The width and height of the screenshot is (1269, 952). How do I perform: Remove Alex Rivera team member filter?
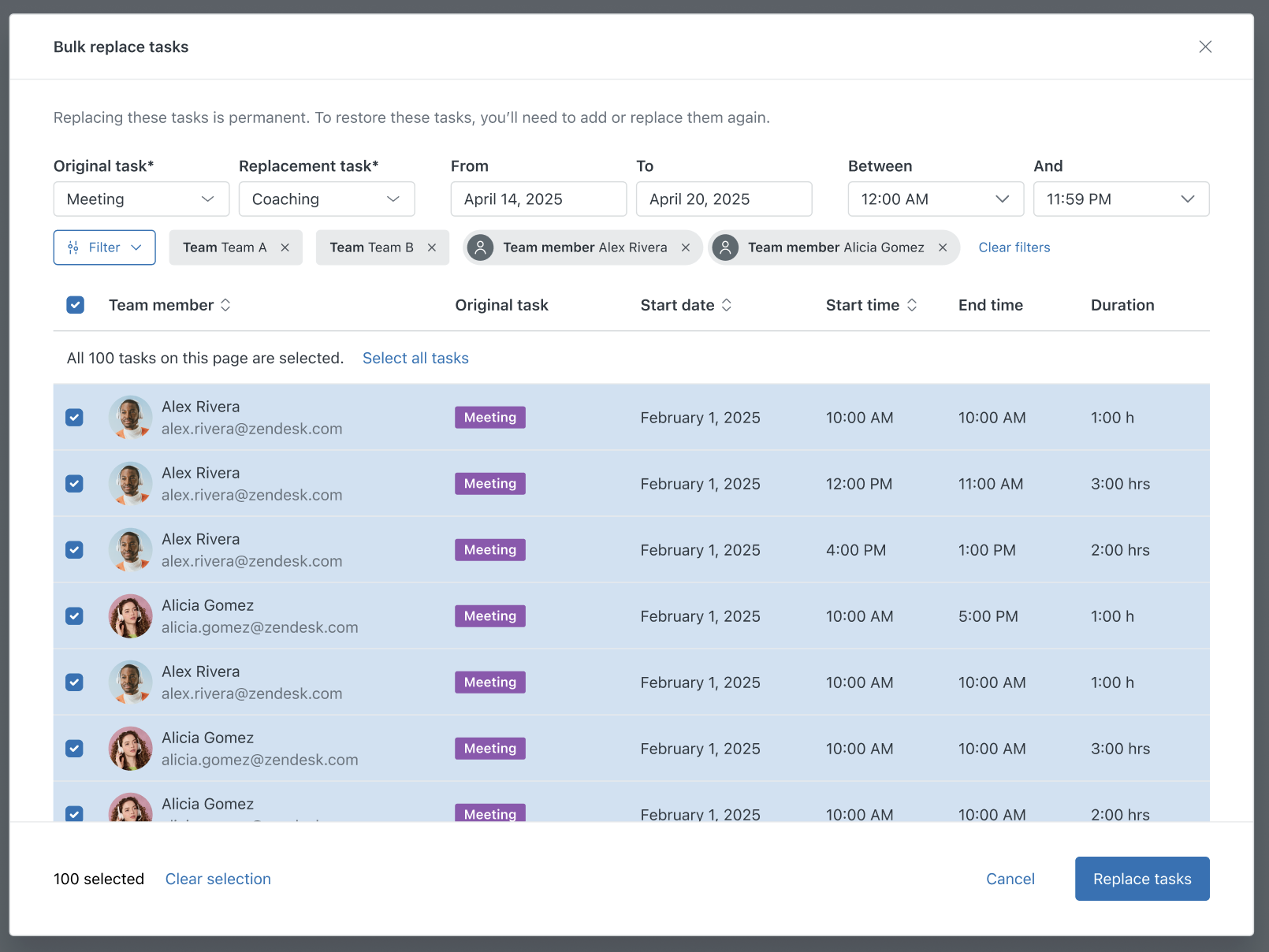click(x=686, y=247)
